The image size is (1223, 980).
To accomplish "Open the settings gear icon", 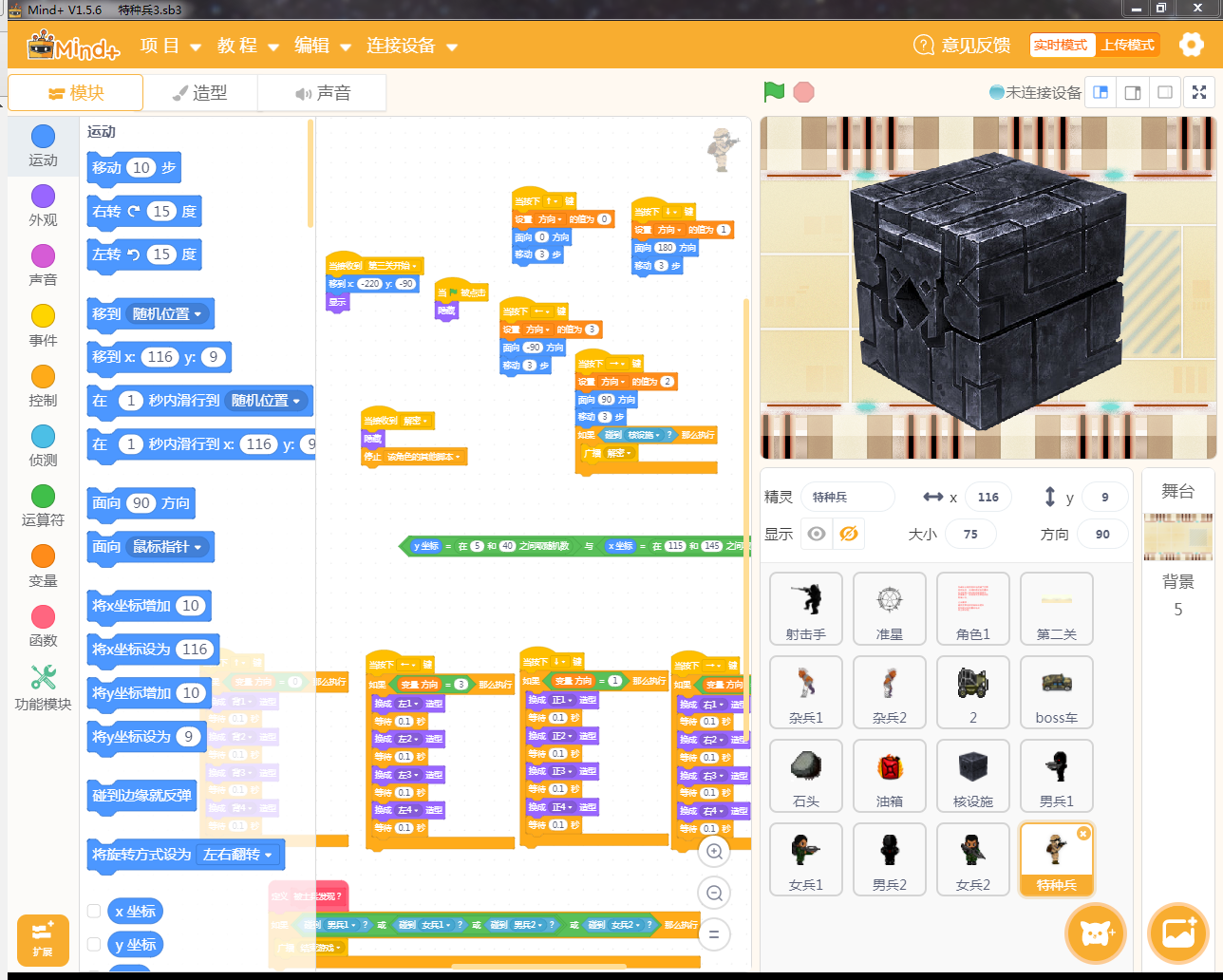I will [x=1191, y=45].
